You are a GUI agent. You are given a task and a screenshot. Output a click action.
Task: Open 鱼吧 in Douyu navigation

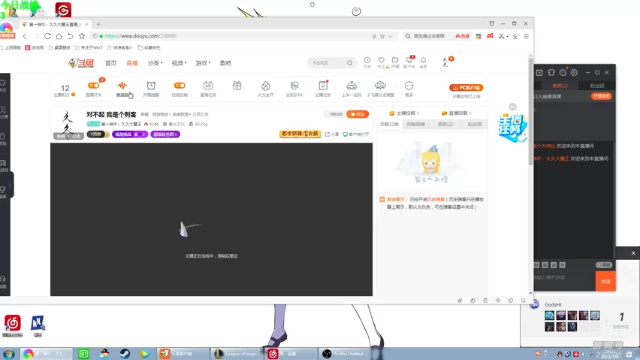click(x=225, y=63)
